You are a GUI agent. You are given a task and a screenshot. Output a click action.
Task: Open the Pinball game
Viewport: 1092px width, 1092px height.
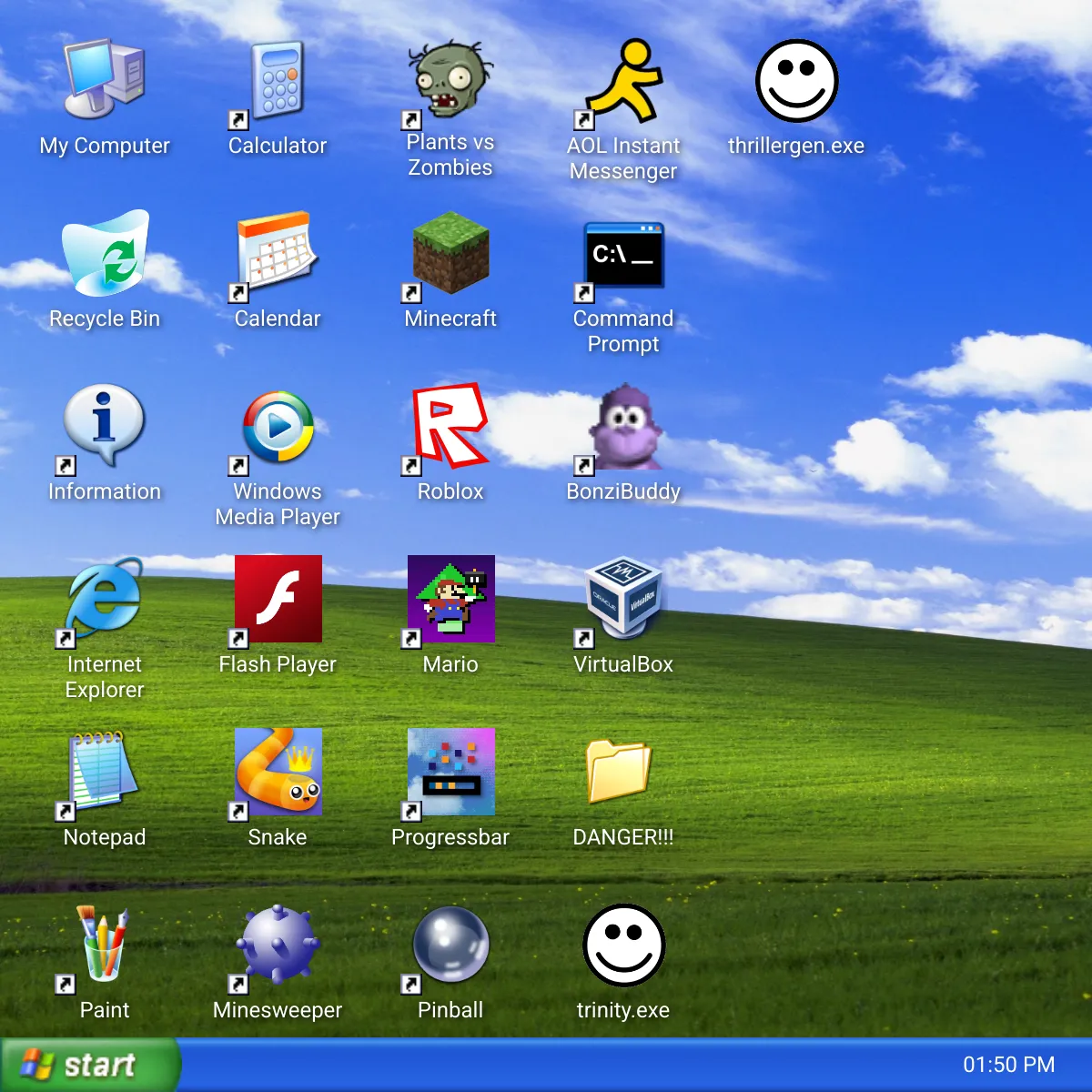coord(450,946)
